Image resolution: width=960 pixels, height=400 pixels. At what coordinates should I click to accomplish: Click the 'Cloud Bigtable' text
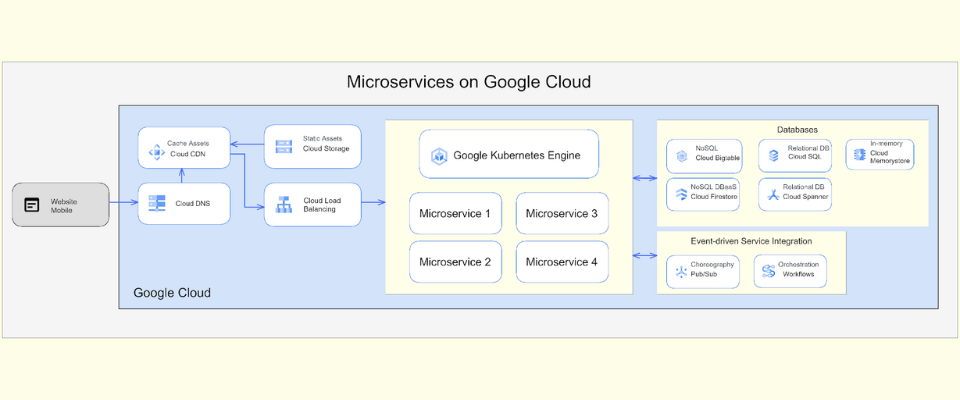(x=718, y=157)
